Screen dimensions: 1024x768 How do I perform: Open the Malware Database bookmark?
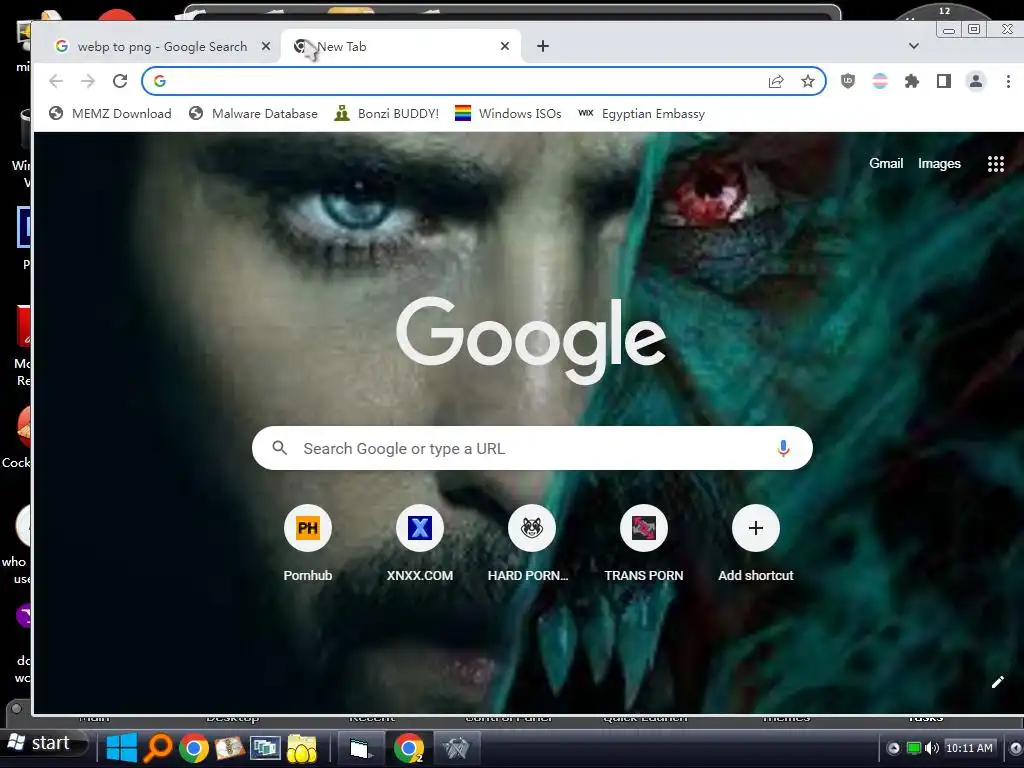[x=253, y=114]
